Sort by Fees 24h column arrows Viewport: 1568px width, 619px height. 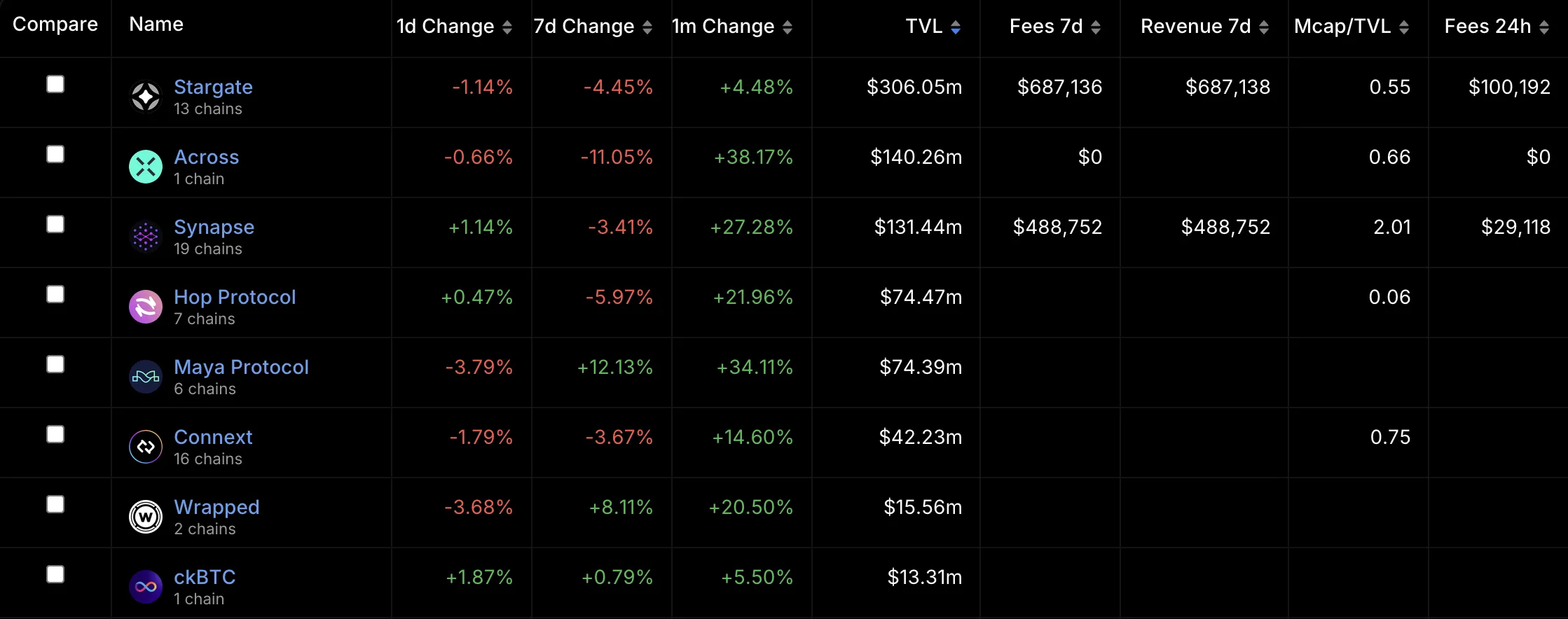1544,27
